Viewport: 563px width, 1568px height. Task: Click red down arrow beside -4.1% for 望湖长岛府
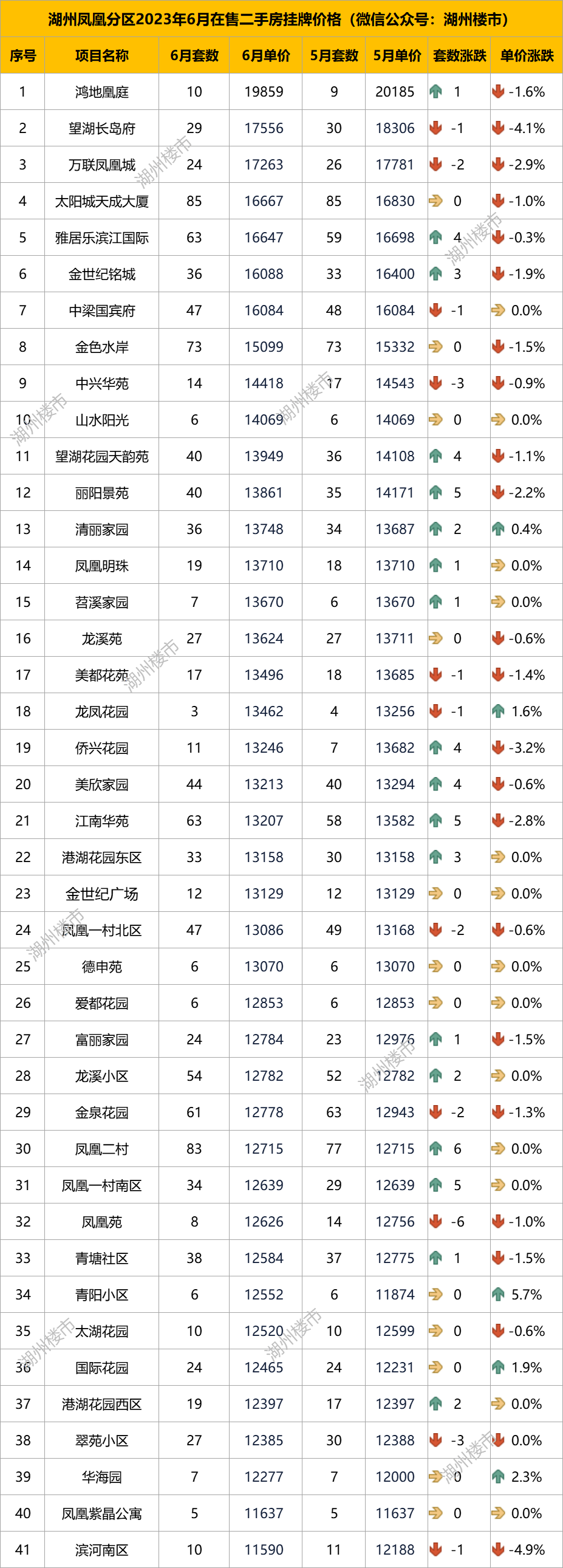(498, 128)
